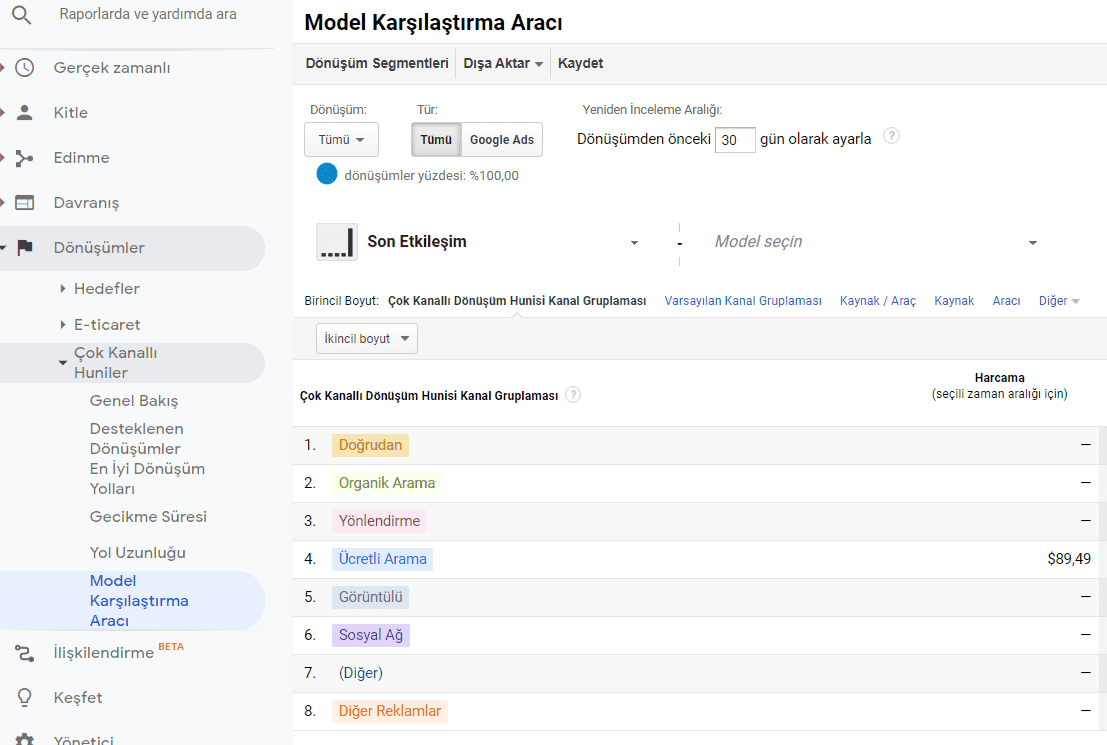The image size is (1107, 745).
Task: Switch type to Google Ads
Action: click(x=502, y=140)
